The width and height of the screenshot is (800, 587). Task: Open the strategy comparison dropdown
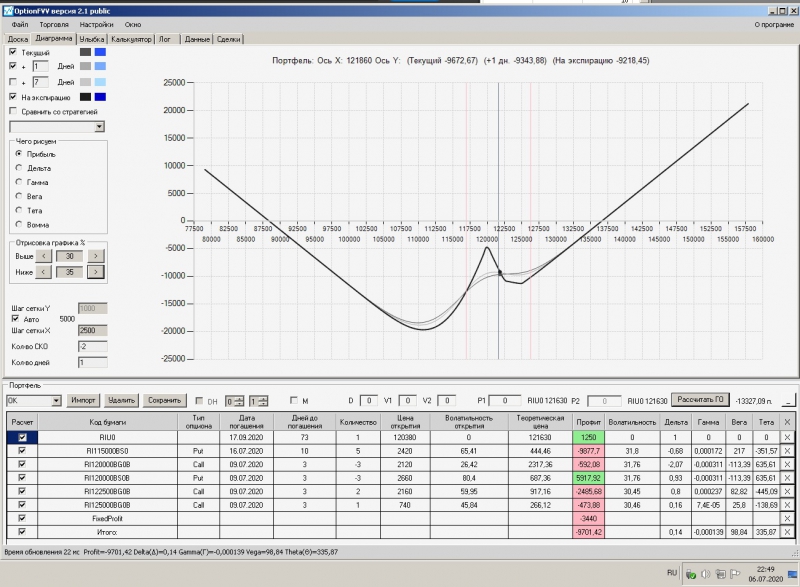[x=99, y=127]
